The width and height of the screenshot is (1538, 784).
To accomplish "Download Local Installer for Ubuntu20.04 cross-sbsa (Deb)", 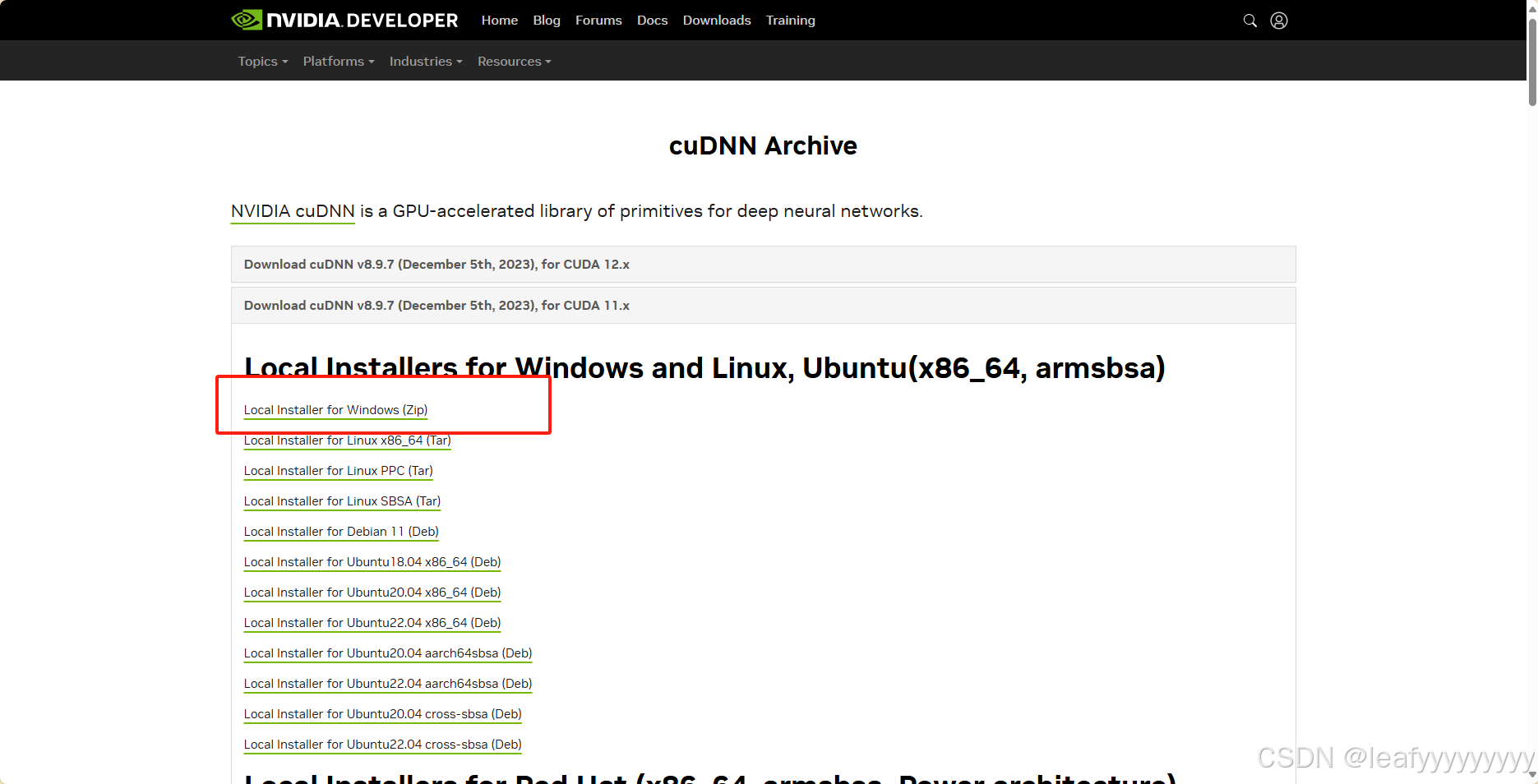I will pyautogui.click(x=383, y=714).
